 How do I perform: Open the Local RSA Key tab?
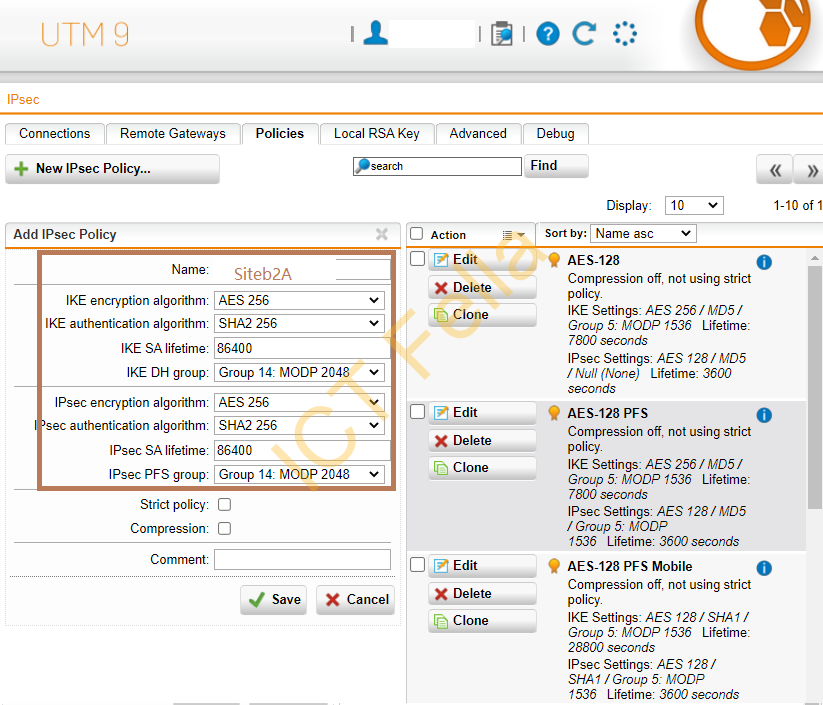tap(377, 133)
